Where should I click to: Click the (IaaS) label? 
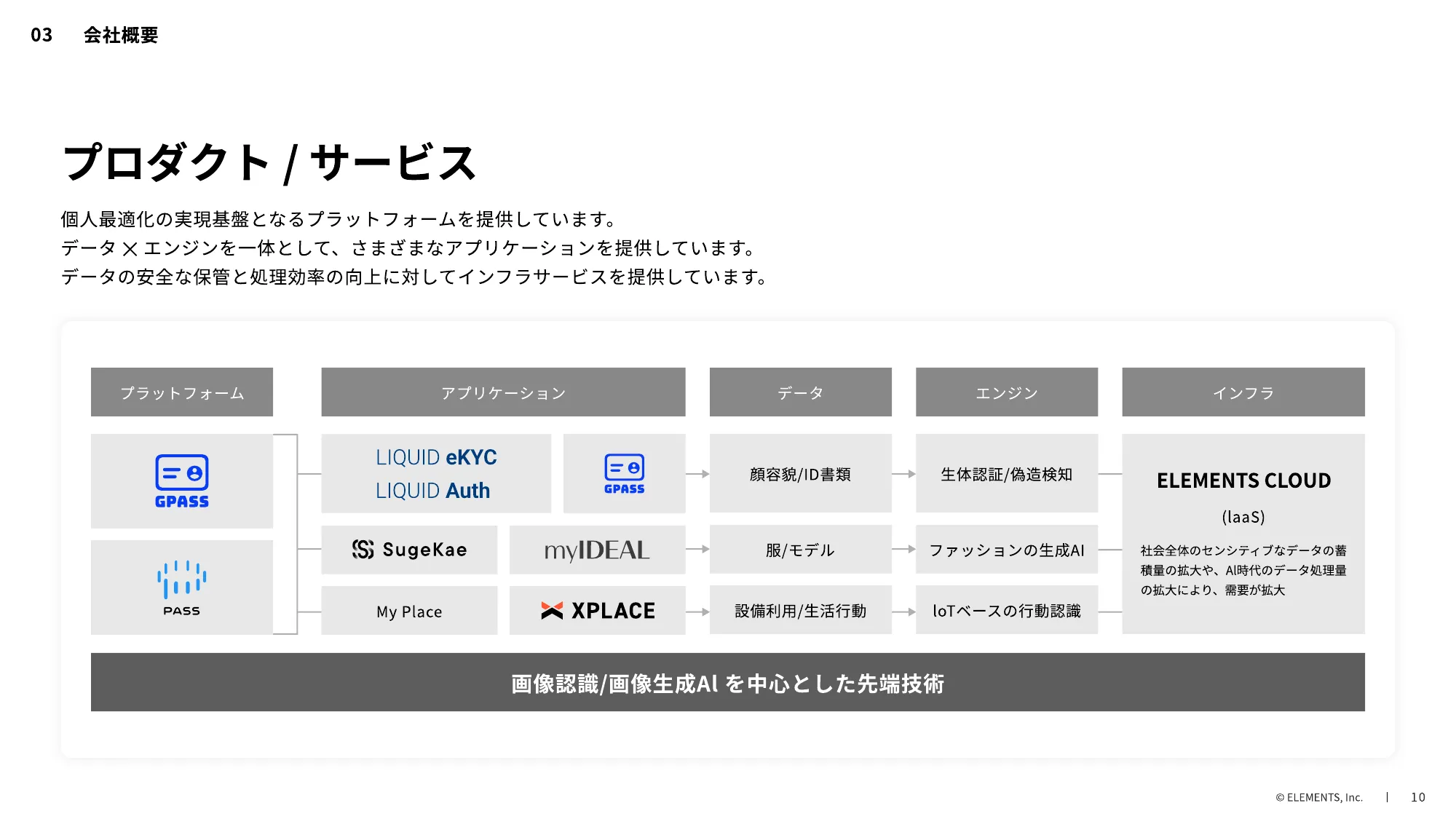[x=1243, y=517]
